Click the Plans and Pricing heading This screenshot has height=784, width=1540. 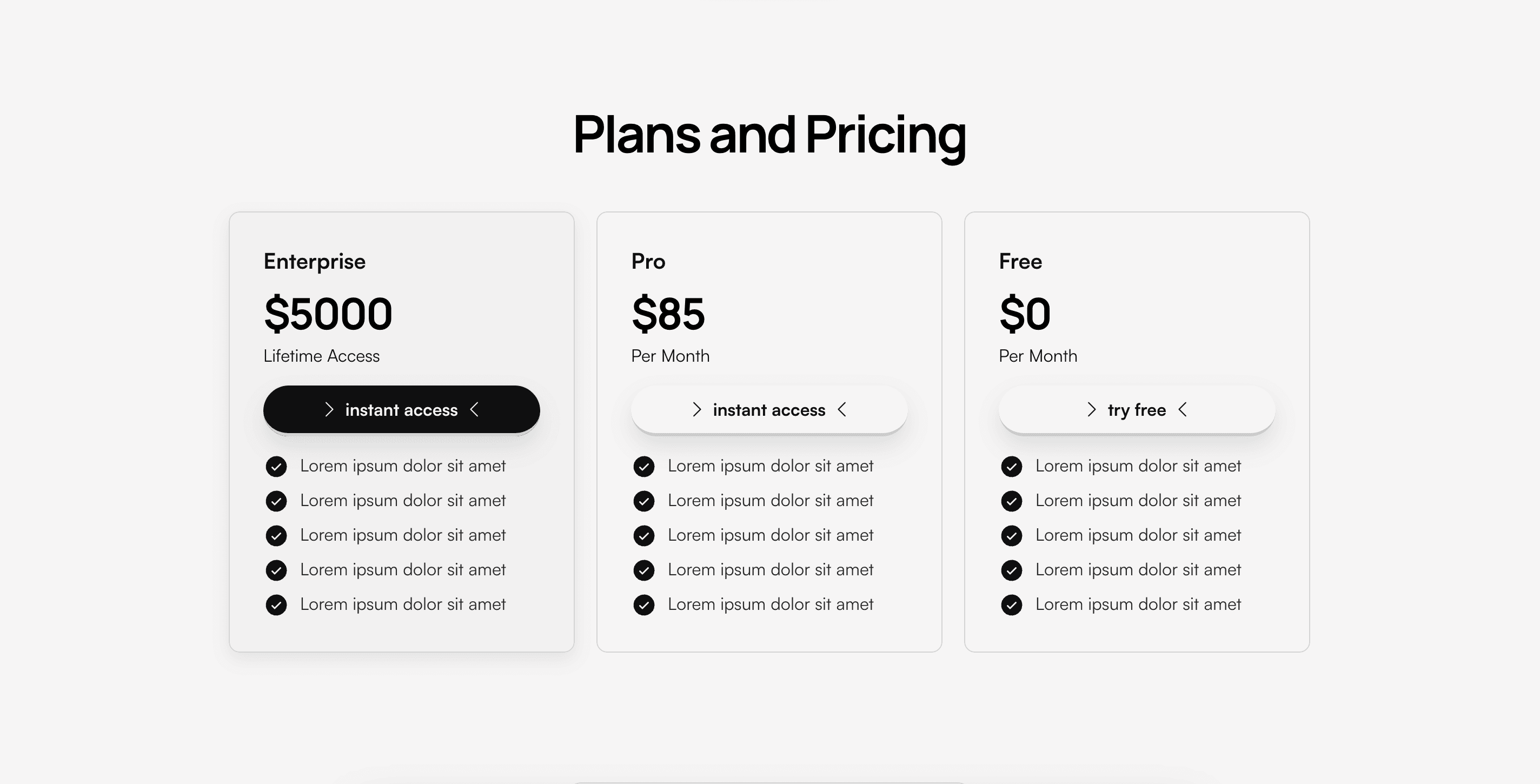coord(769,135)
